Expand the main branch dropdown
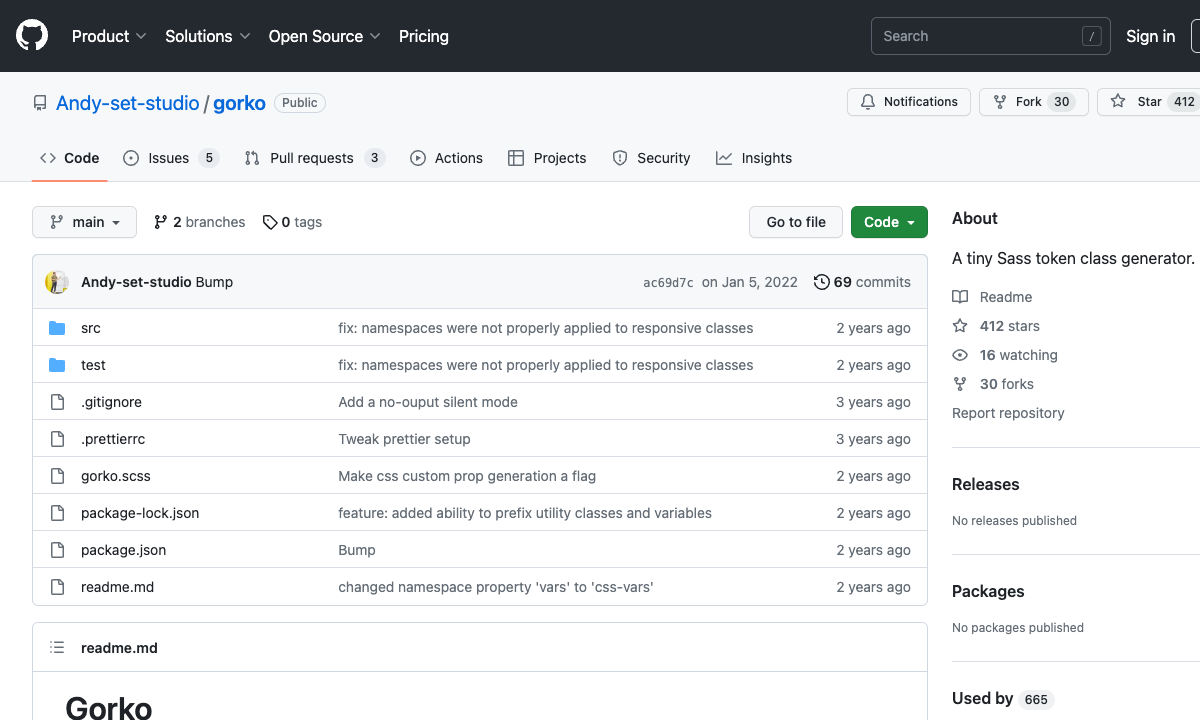 pyautogui.click(x=84, y=222)
